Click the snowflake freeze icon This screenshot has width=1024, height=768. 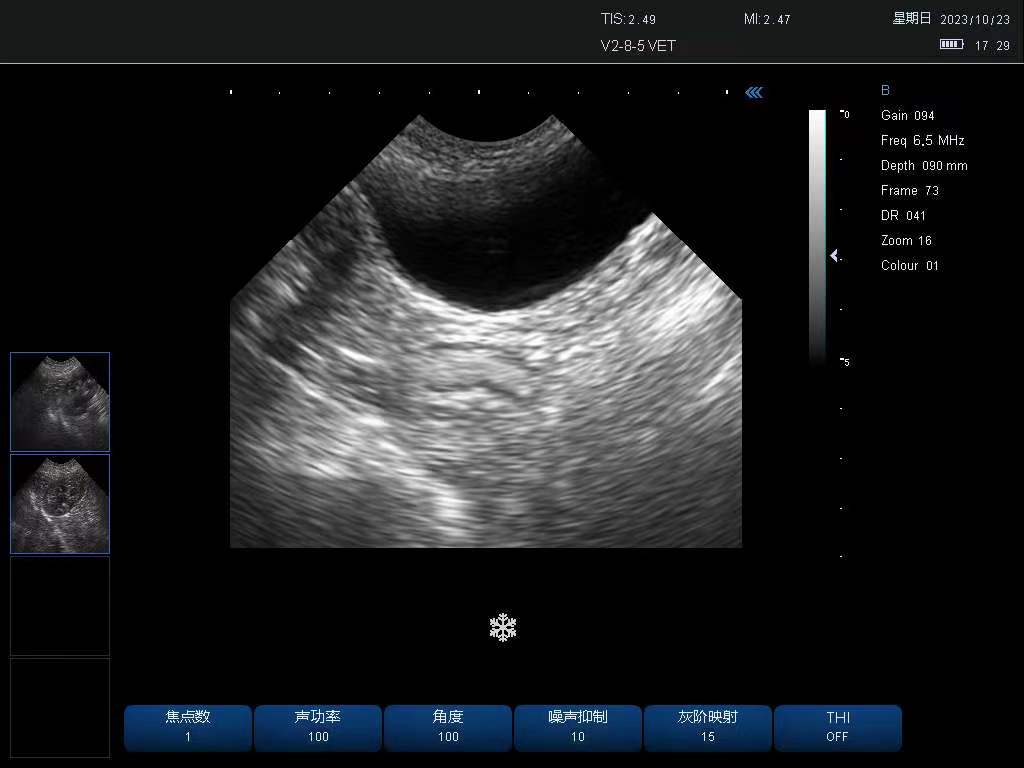tap(503, 628)
